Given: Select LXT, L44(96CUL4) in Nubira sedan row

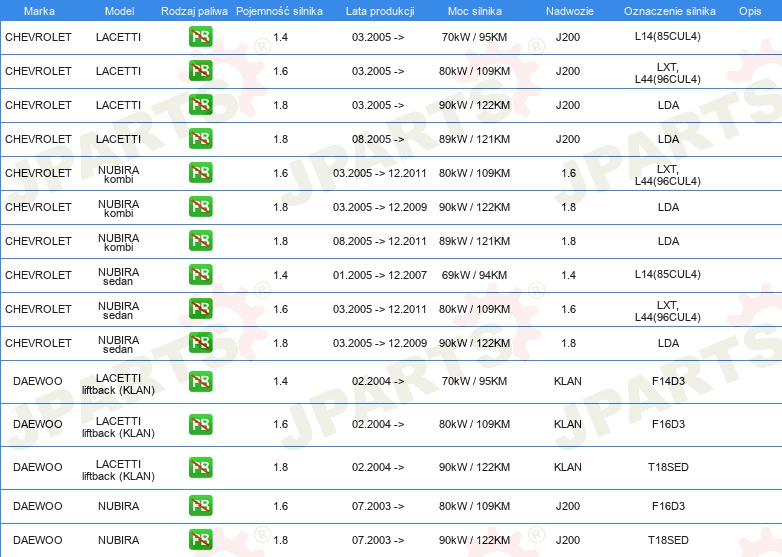Looking at the screenshot, I should tap(668, 311).
